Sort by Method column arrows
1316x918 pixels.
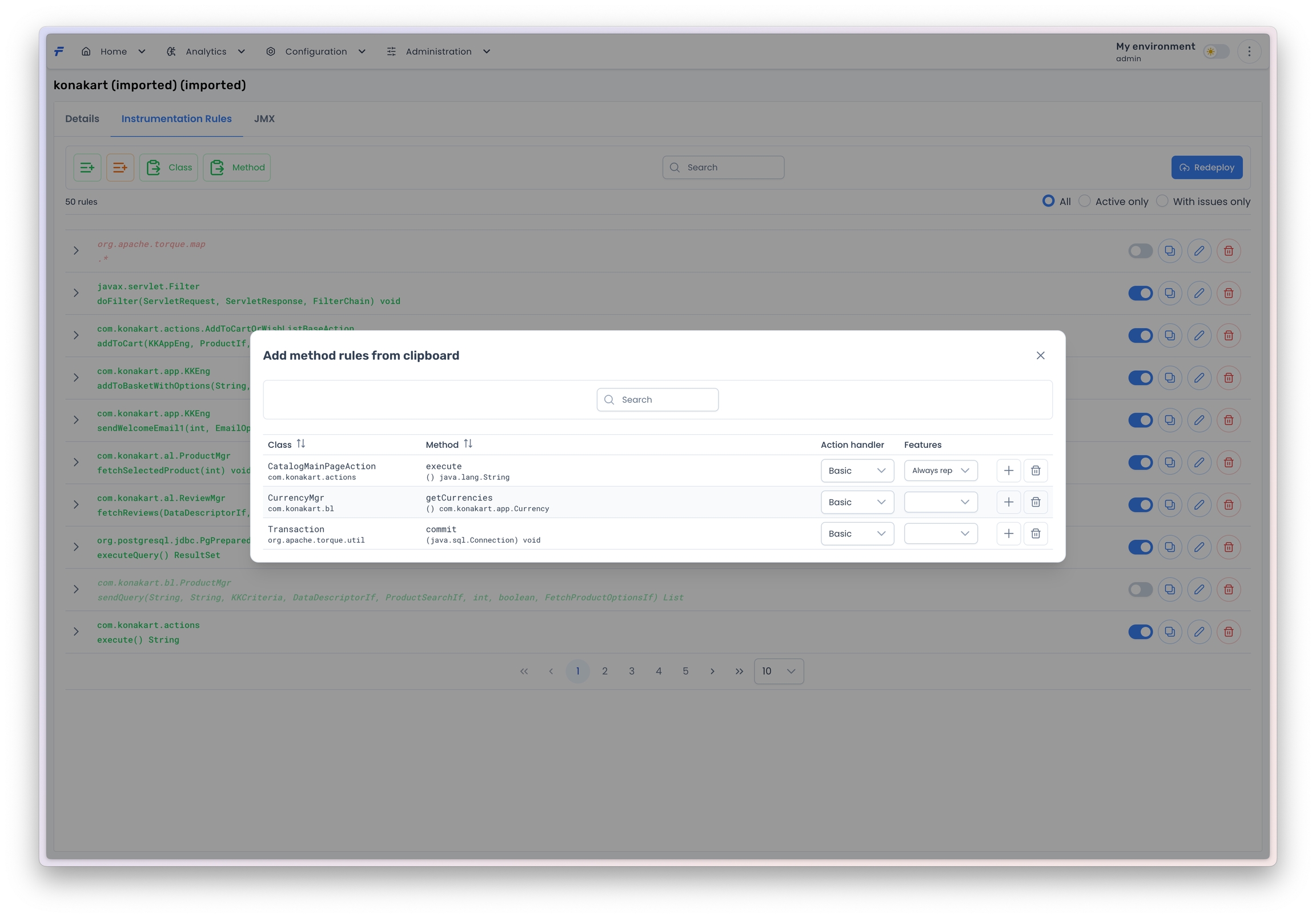pyautogui.click(x=468, y=444)
